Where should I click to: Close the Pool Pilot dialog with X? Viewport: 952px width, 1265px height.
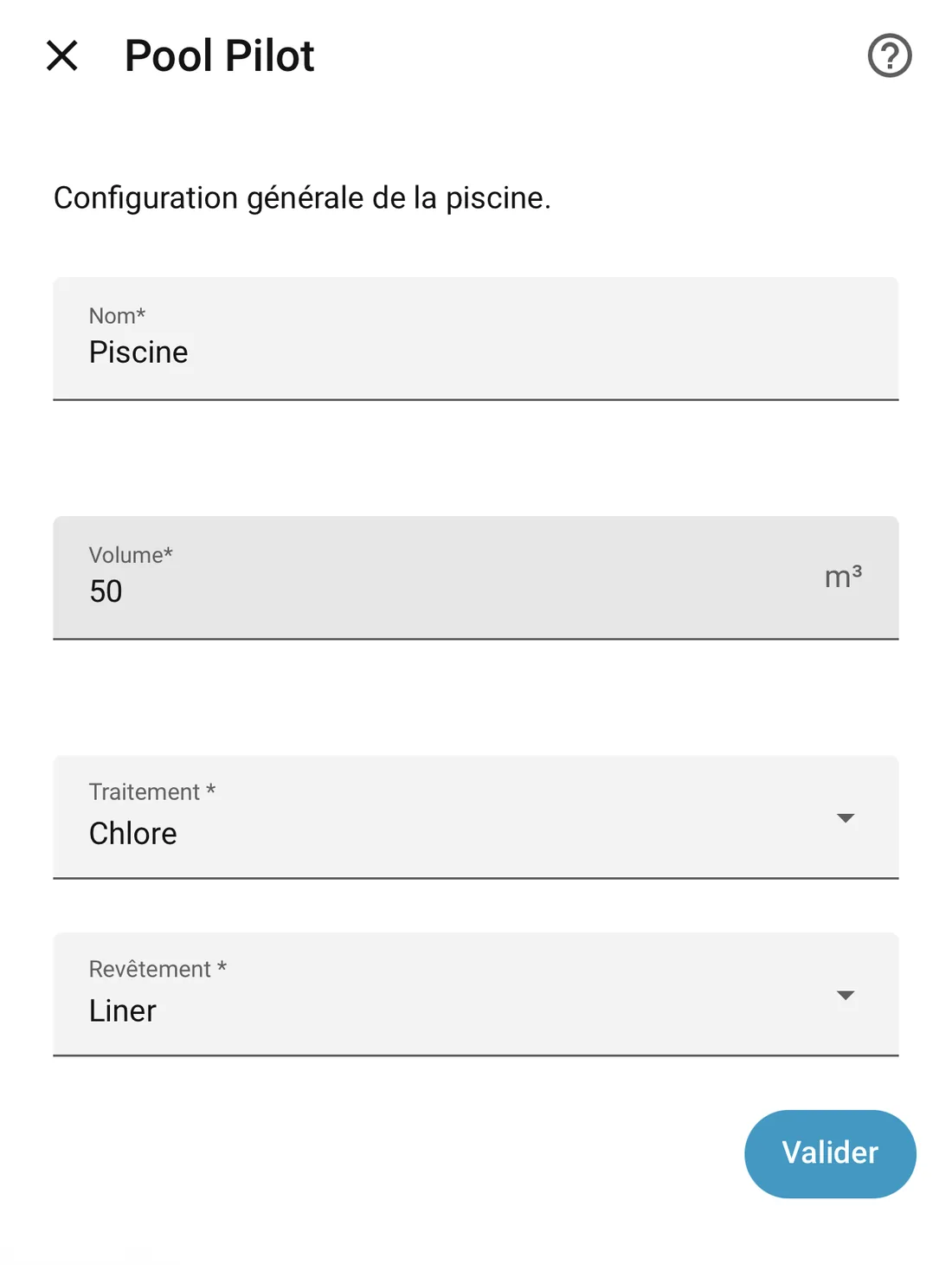[x=62, y=55]
